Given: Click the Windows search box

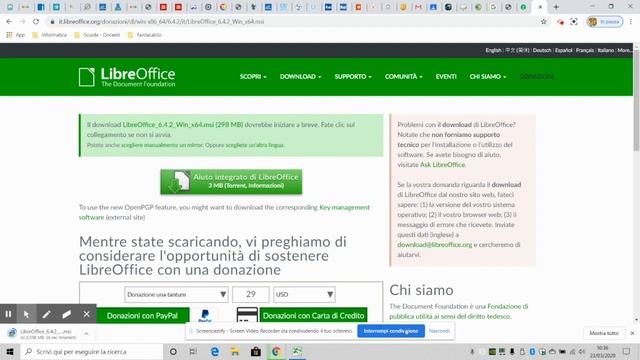Looking at the screenshot, I should (92, 351).
